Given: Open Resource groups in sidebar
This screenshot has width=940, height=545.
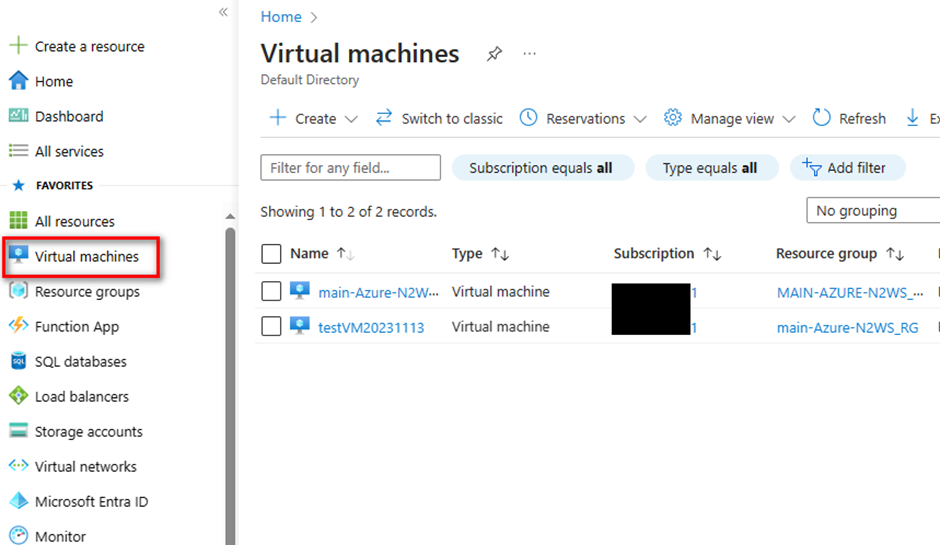Looking at the screenshot, I should (x=87, y=291).
